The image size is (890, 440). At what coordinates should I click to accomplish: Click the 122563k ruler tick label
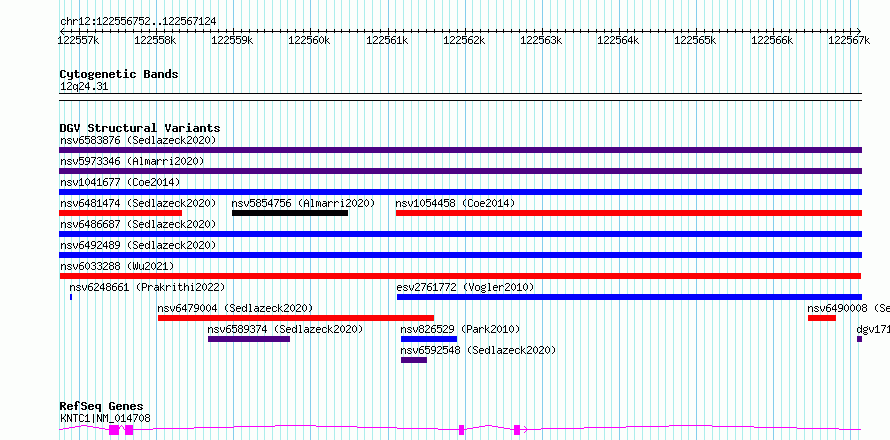pos(541,40)
